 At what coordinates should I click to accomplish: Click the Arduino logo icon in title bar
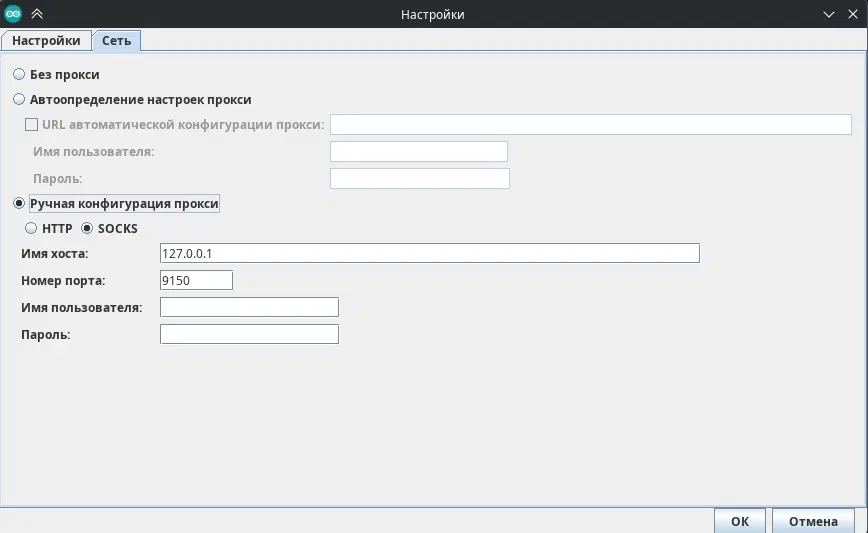point(13,14)
